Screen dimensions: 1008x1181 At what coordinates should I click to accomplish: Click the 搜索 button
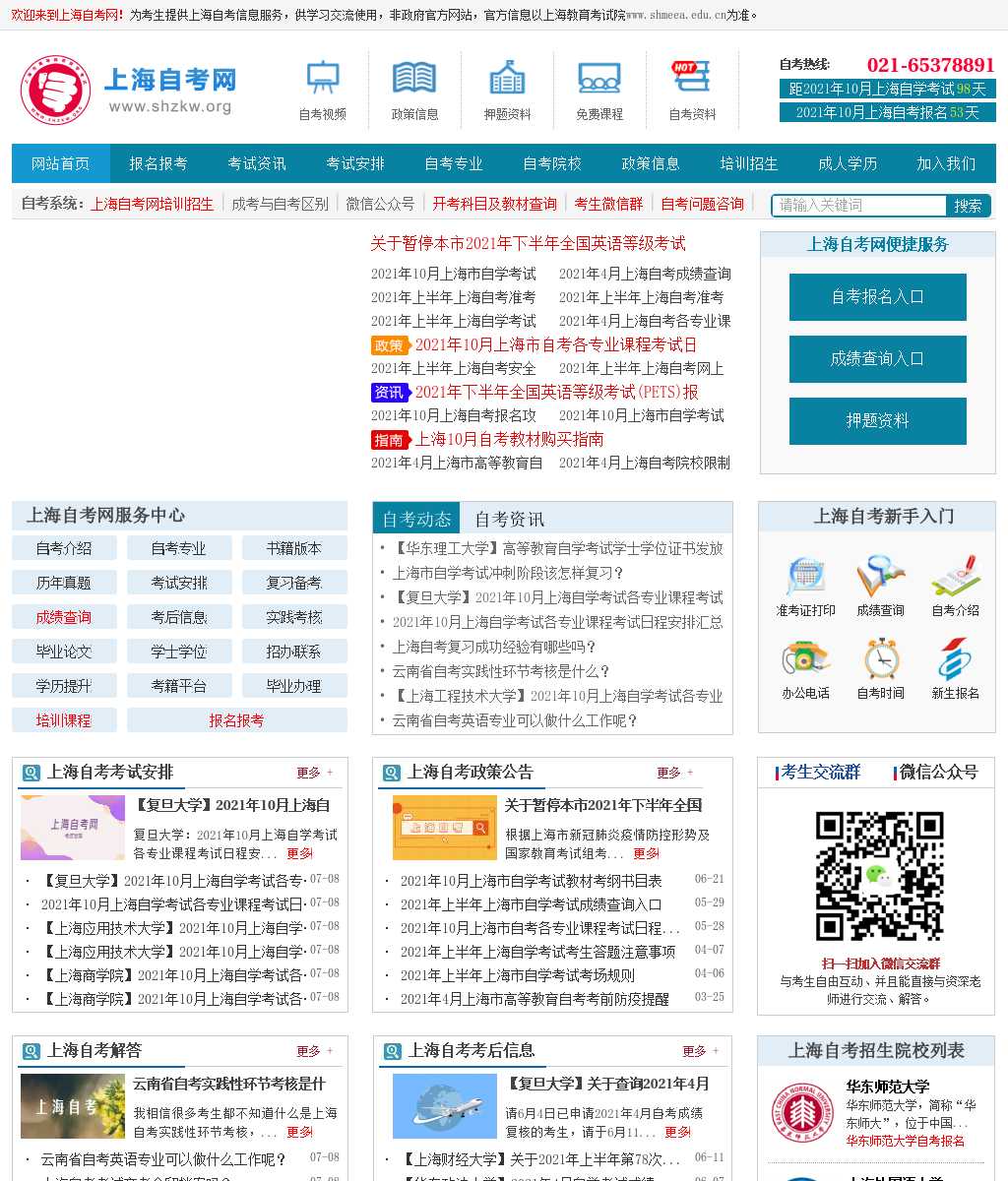point(968,205)
